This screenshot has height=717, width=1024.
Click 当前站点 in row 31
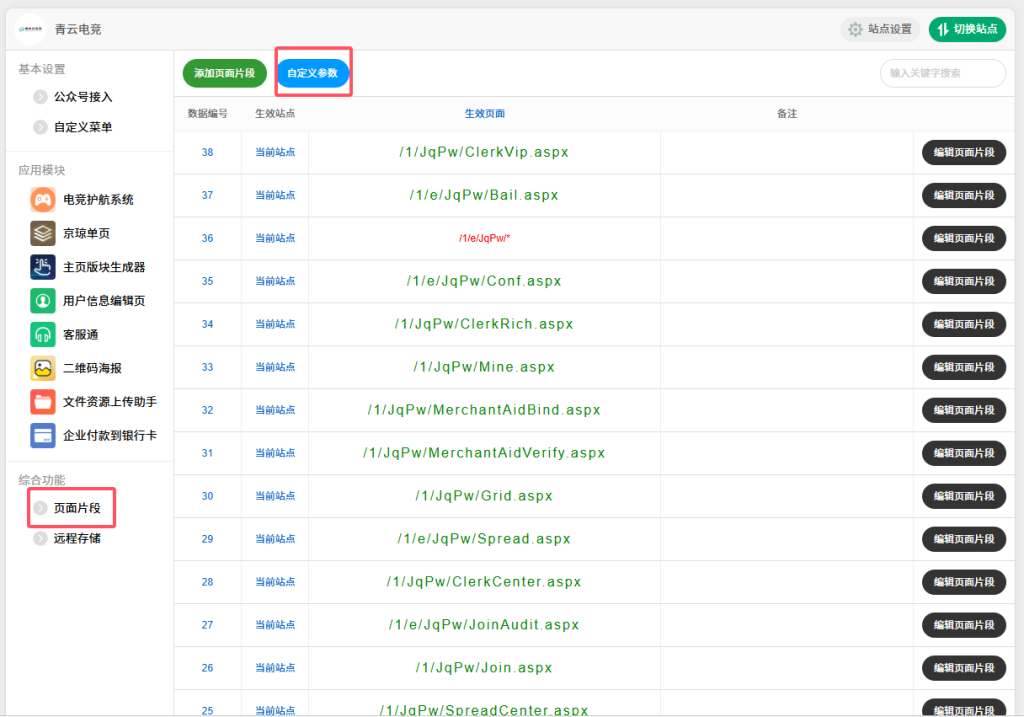tap(275, 453)
